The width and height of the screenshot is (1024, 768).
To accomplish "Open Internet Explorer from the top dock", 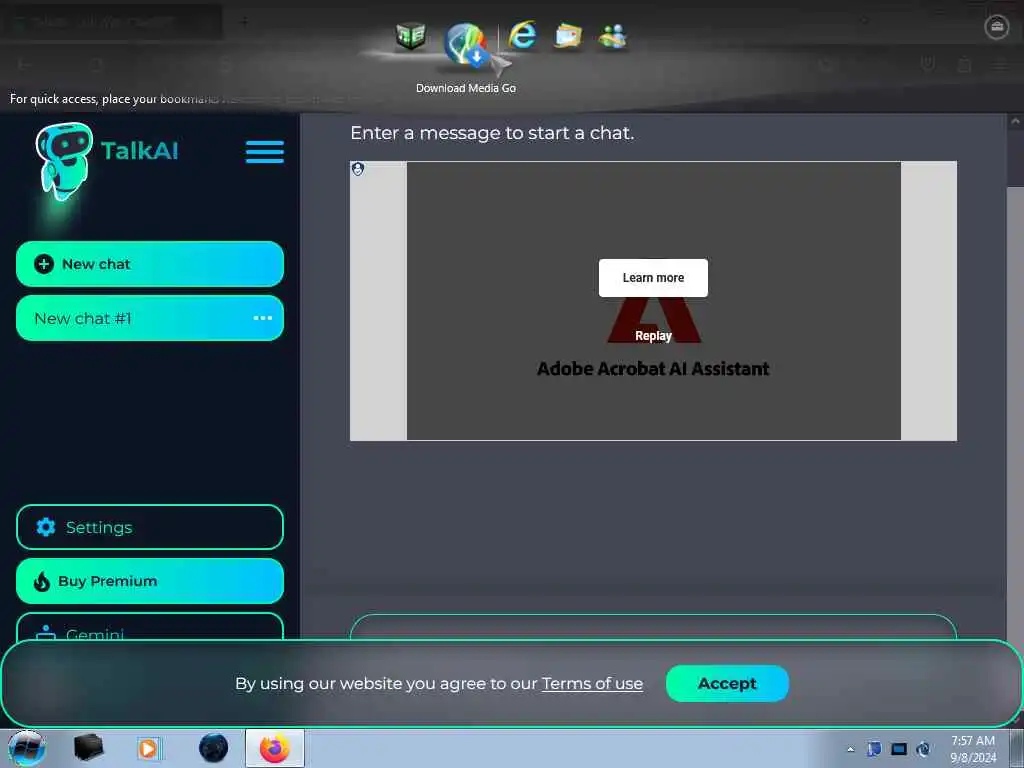I will [522, 35].
